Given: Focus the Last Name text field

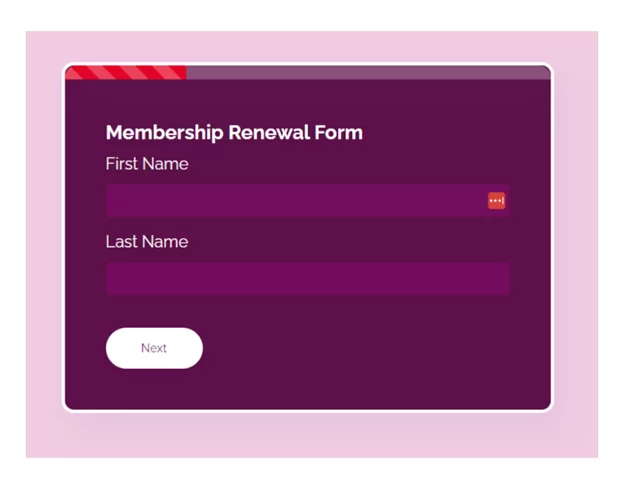Looking at the screenshot, I should click(x=307, y=279).
